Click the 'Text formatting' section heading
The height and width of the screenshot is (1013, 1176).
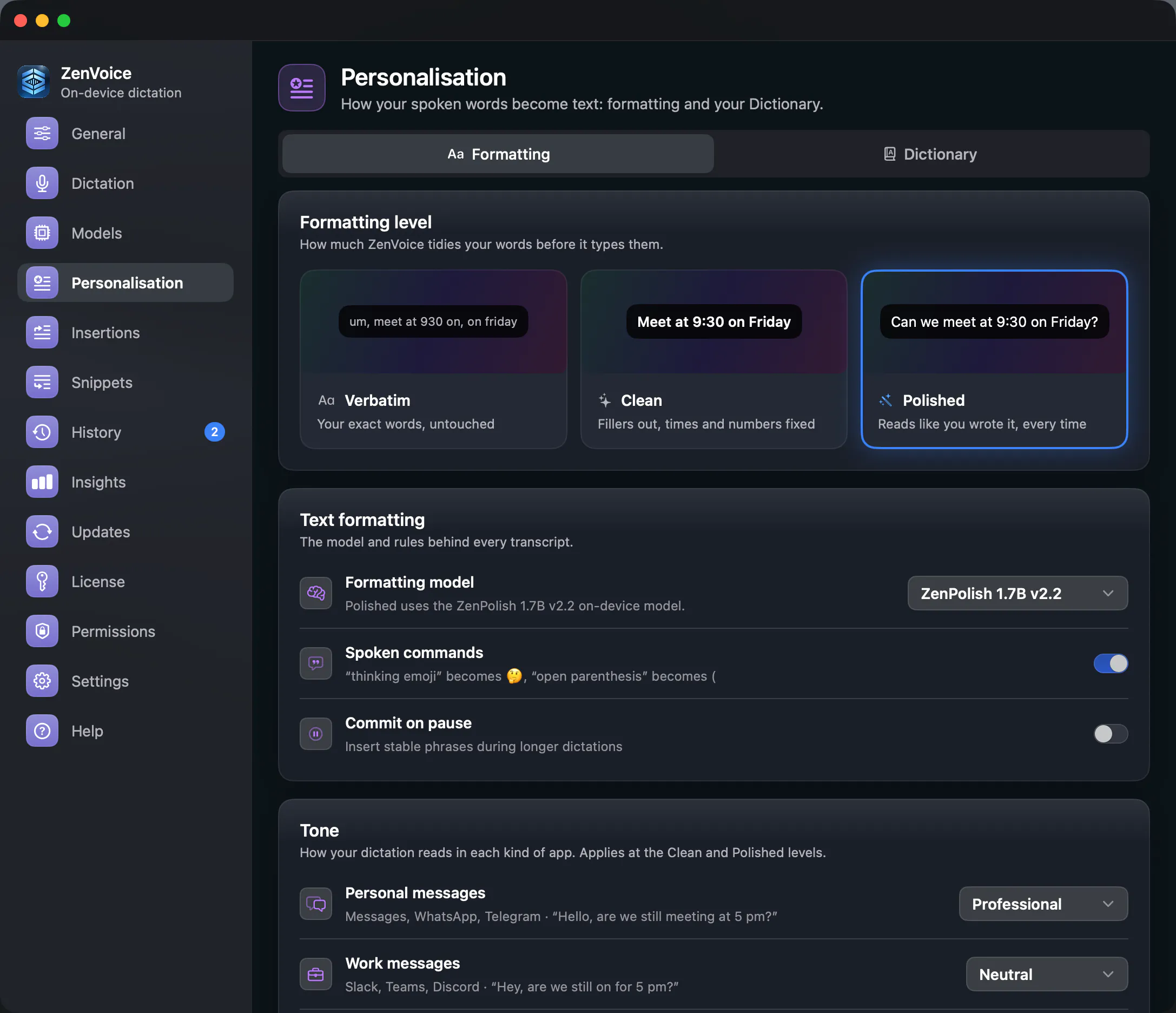tap(362, 519)
